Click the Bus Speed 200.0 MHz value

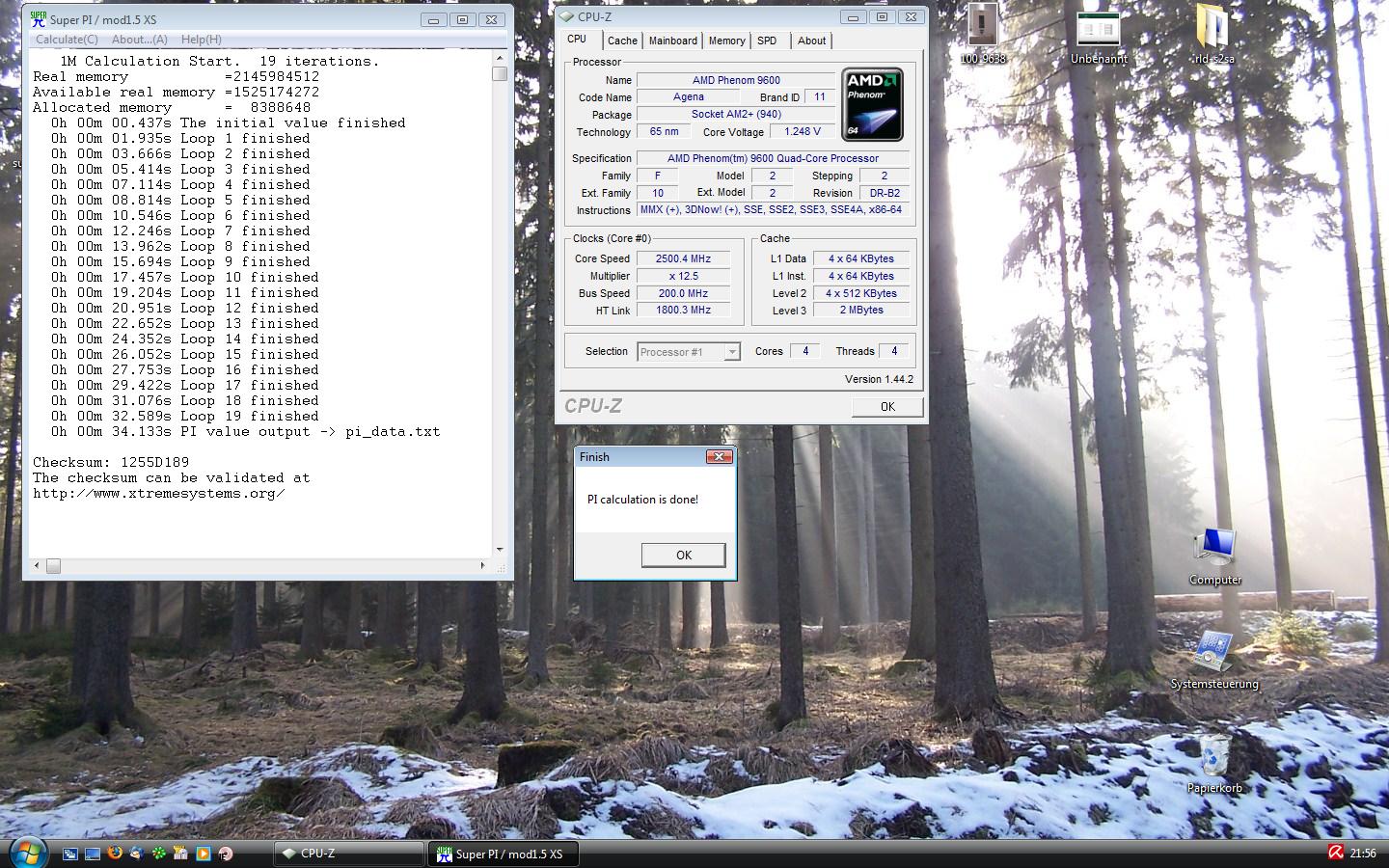[683, 293]
